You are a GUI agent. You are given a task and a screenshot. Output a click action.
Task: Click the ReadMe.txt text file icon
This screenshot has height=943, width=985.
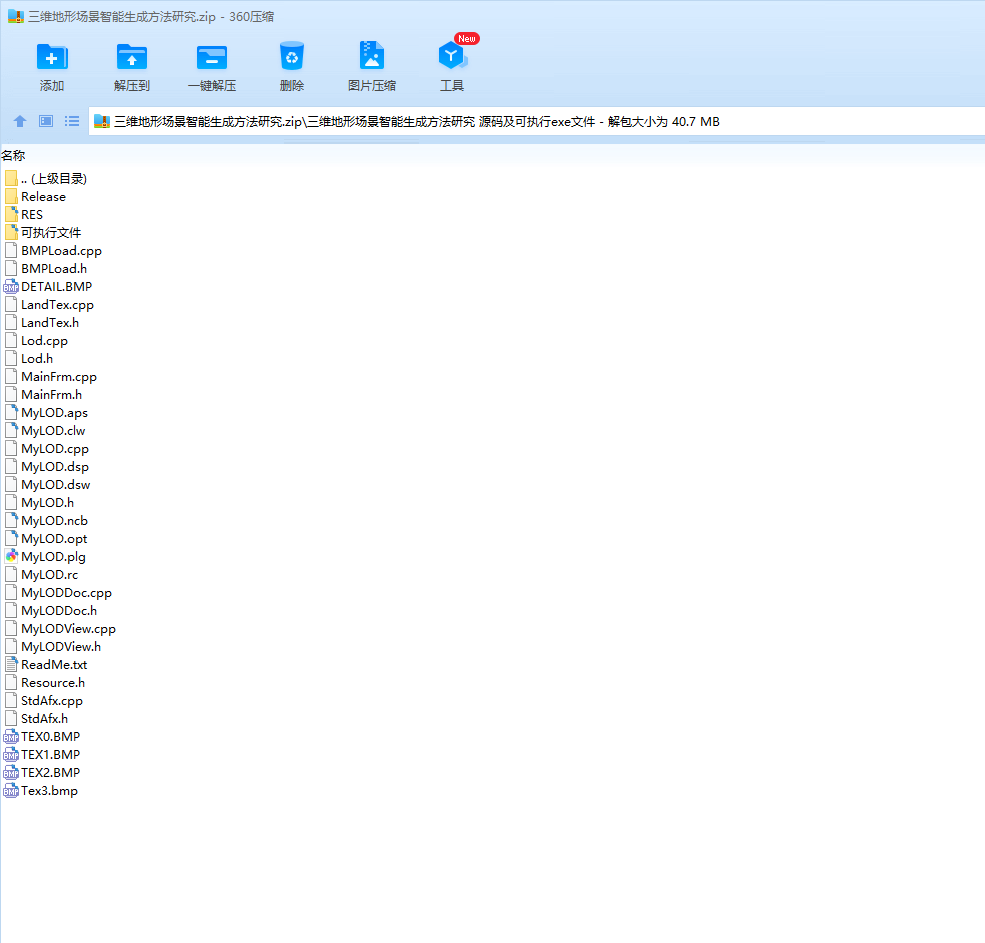pos(11,665)
